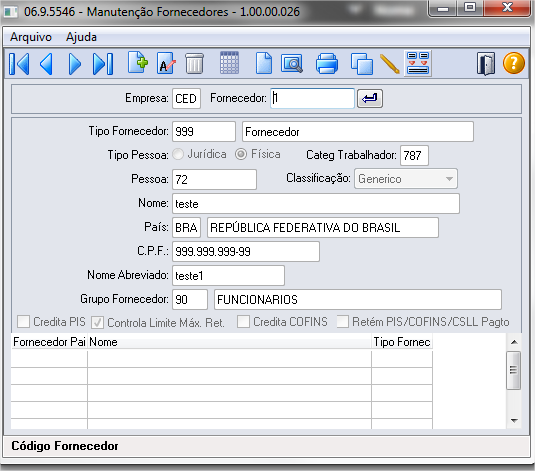Click País code field BRA

tap(186, 228)
